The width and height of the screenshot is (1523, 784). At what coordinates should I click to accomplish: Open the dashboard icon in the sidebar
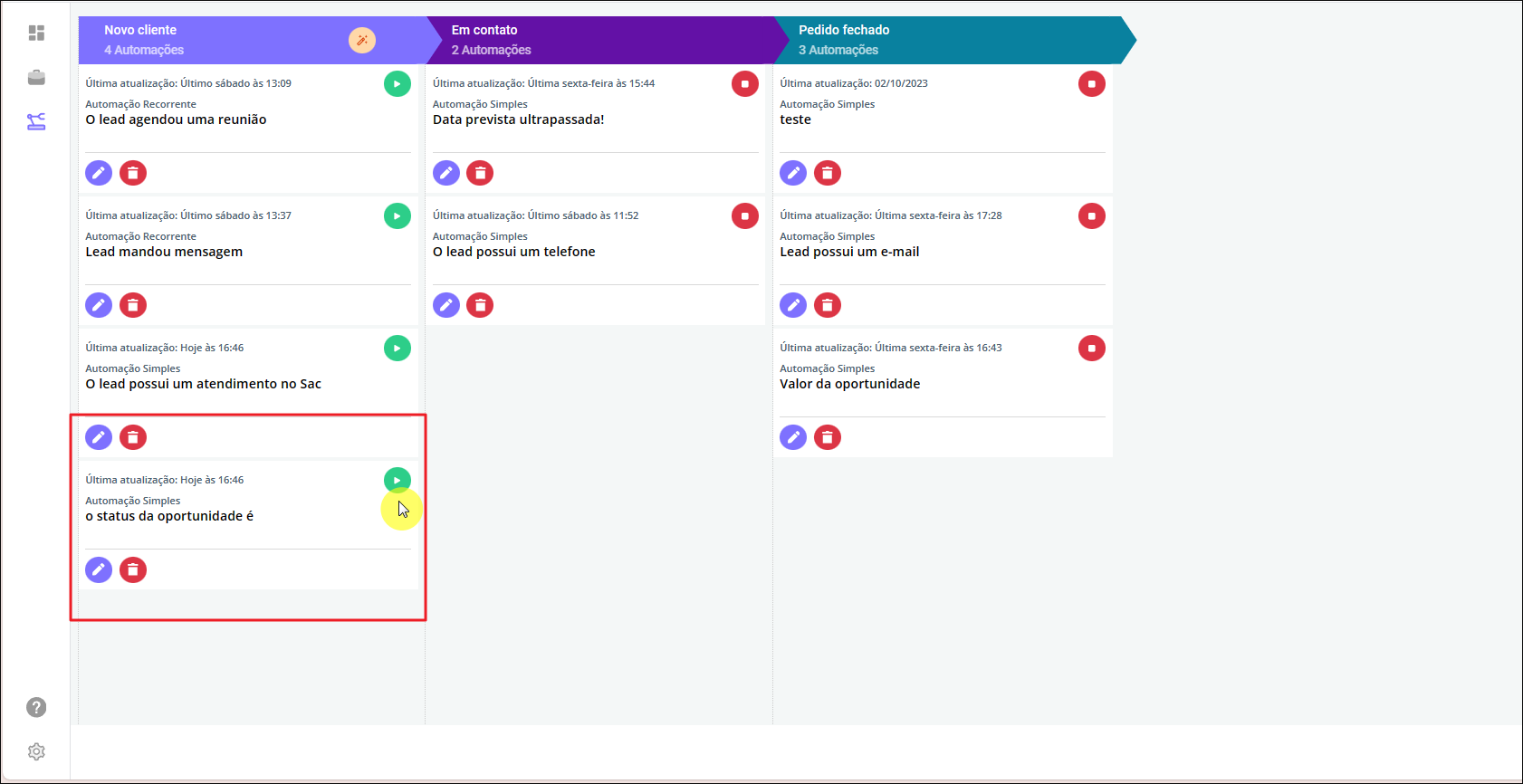[36, 33]
